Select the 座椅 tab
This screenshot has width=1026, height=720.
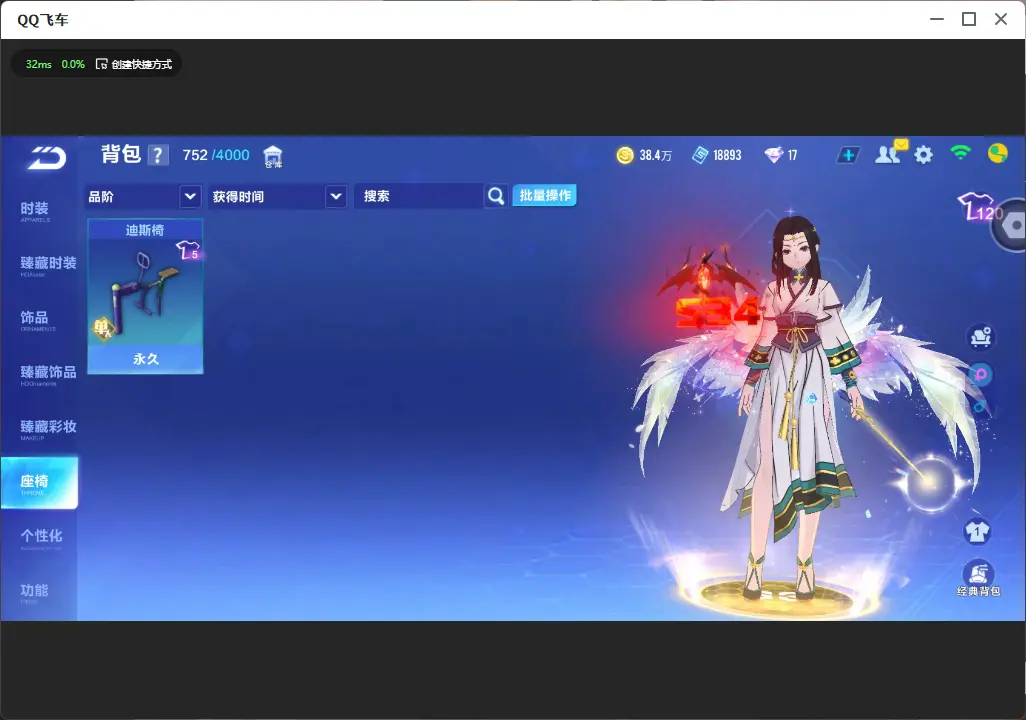pyautogui.click(x=39, y=483)
